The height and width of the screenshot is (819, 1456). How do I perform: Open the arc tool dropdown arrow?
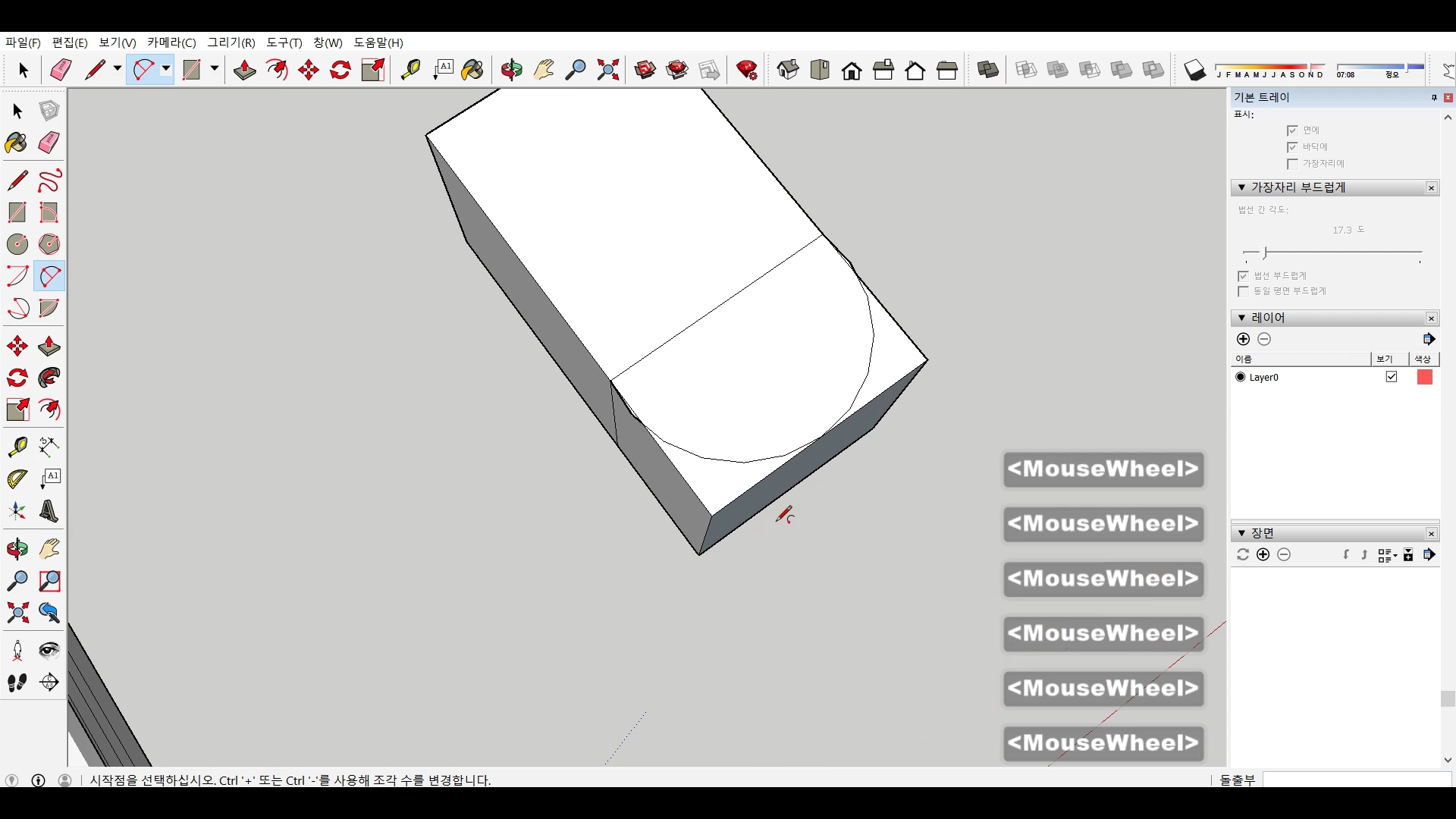click(165, 69)
